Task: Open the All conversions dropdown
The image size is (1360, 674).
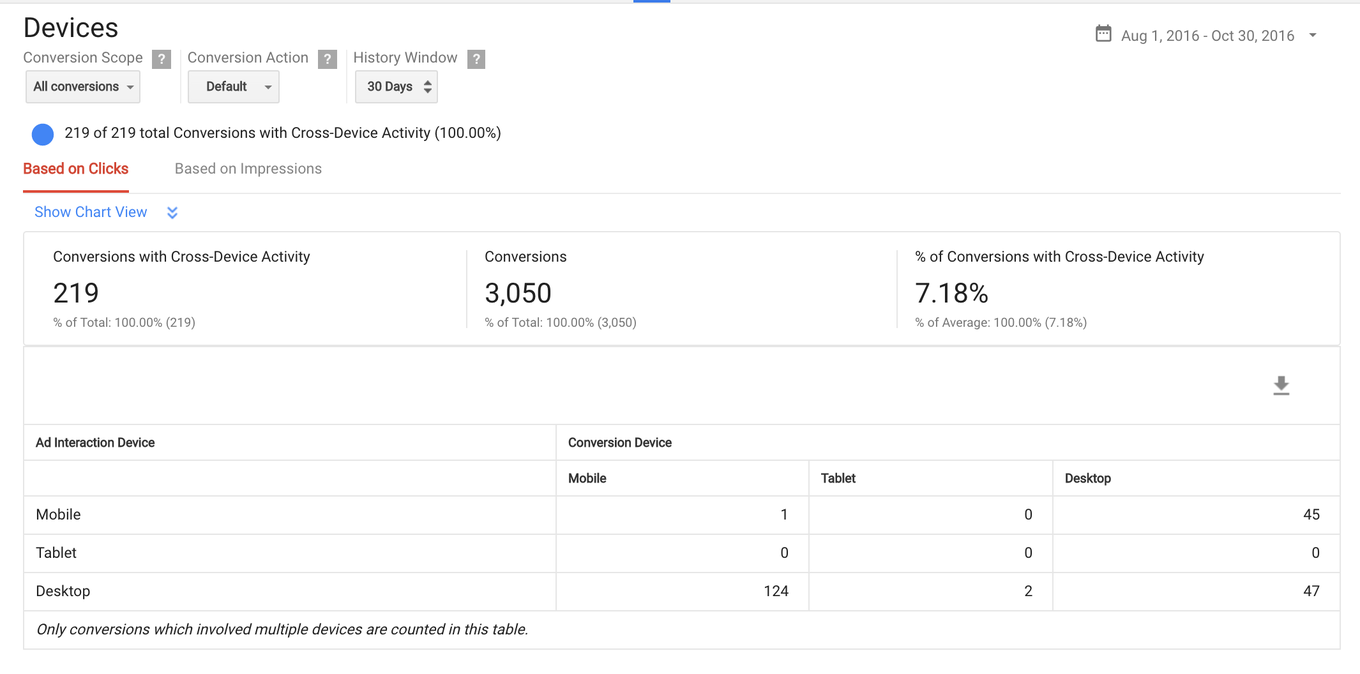Action: 82,87
